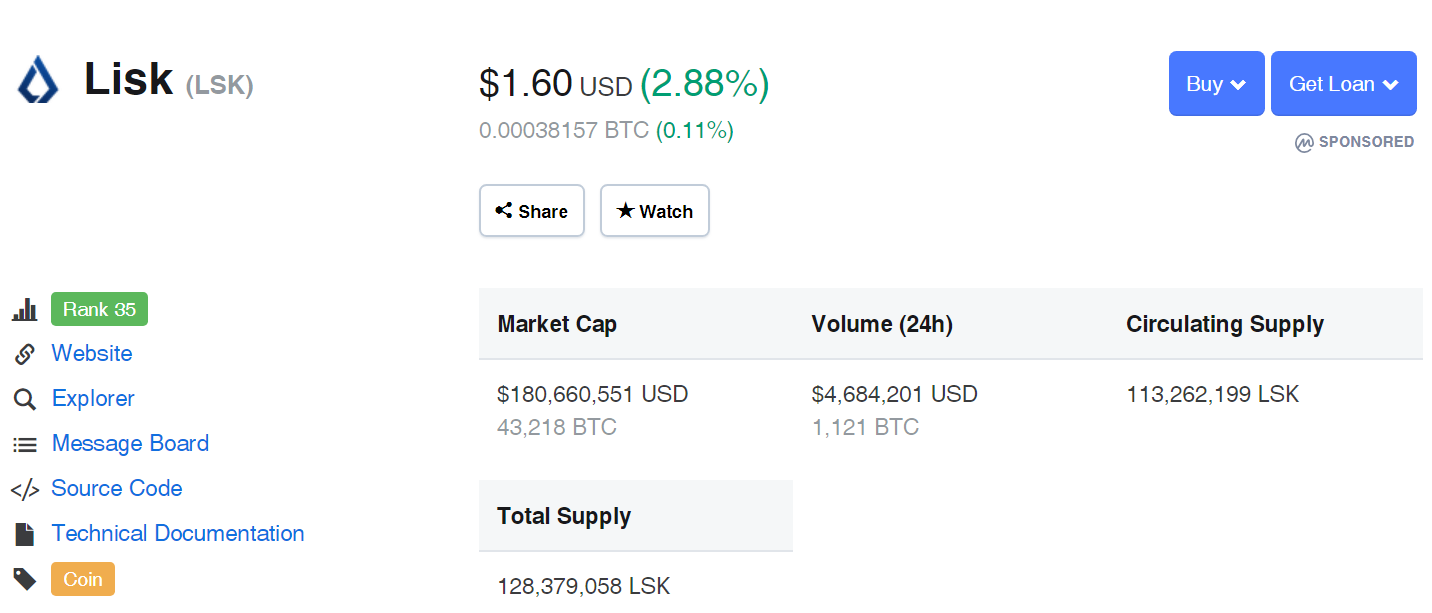This screenshot has width=1432, height=613.
Task: Click the tag icon beside Coin
Action: pos(25,579)
